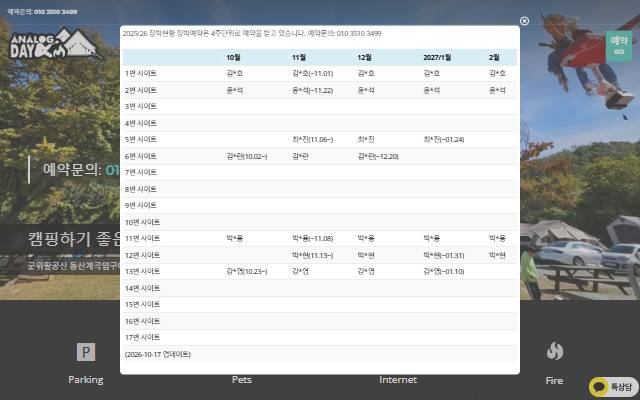Click the 9번 사이트 row label

pyautogui.click(x=141, y=205)
